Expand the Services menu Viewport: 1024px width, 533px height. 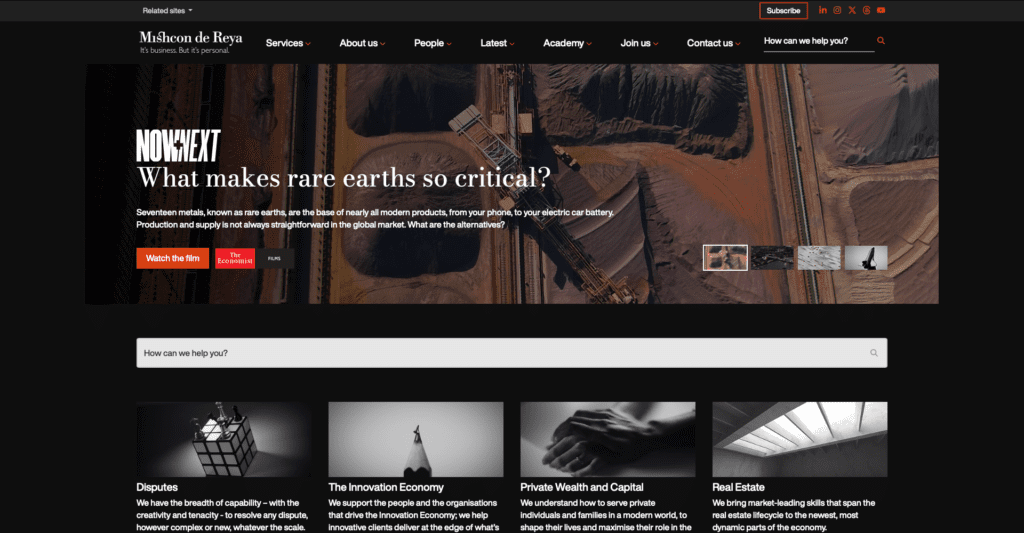point(288,43)
